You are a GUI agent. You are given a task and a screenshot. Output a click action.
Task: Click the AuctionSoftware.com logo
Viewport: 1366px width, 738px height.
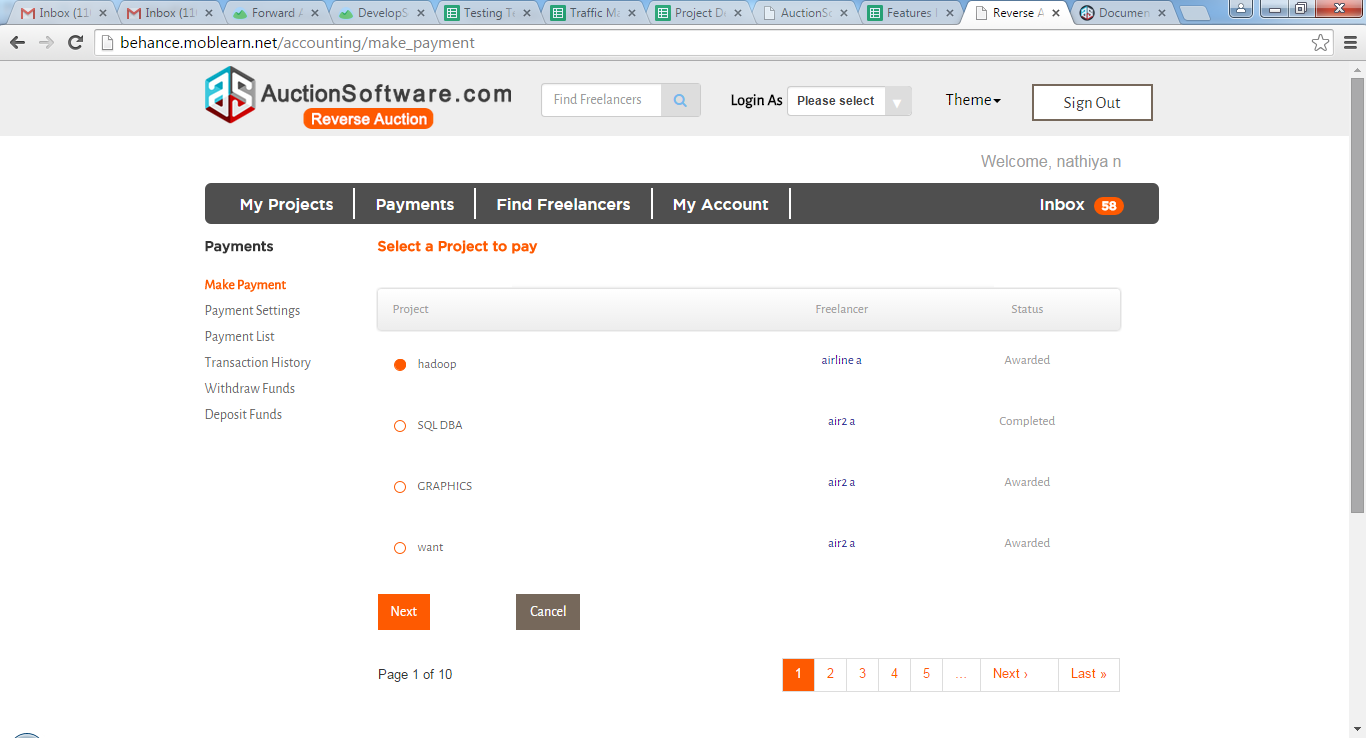(x=358, y=96)
